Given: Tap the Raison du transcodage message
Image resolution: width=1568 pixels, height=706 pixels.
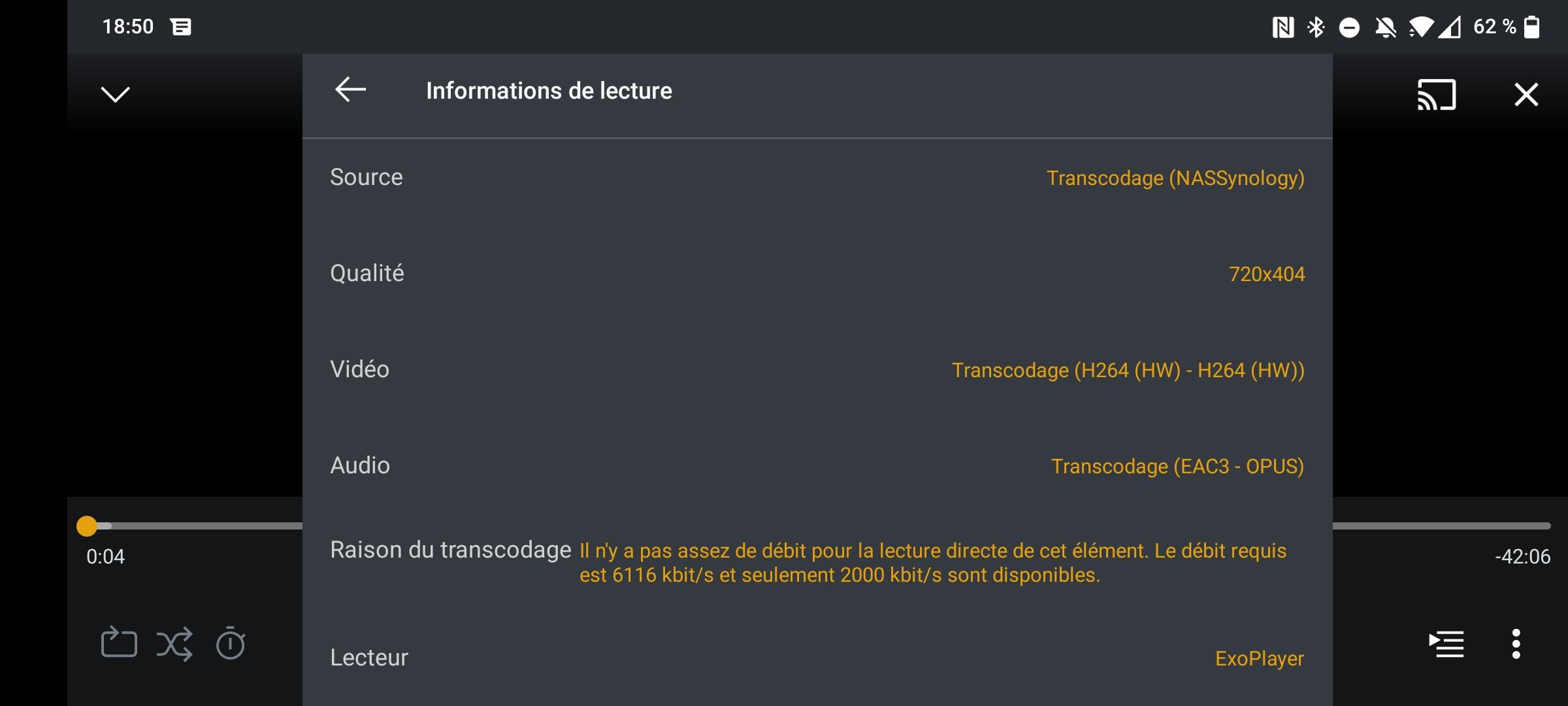Looking at the screenshot, I should 933,563.
